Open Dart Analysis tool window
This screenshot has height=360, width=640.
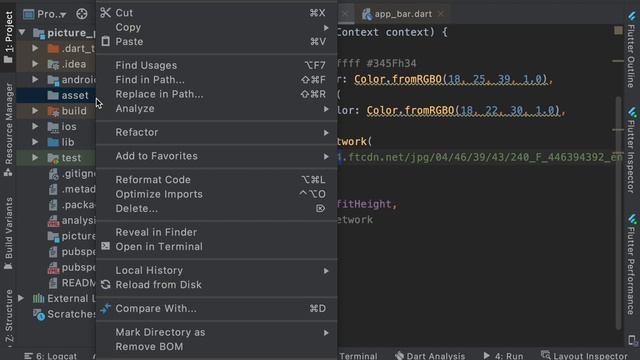click(430, 356)
